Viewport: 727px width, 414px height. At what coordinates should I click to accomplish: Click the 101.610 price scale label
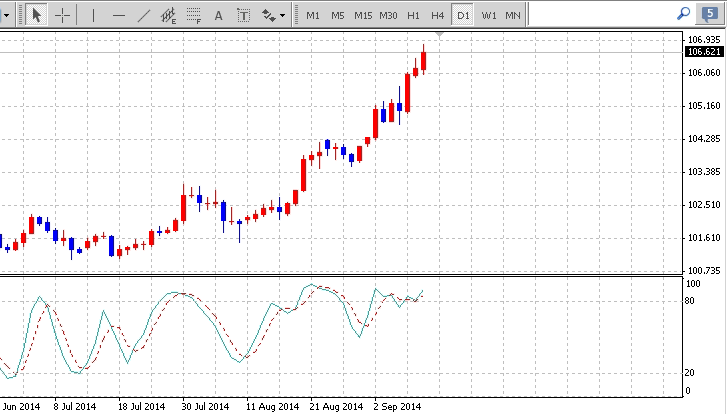click(x=704, y=238)
